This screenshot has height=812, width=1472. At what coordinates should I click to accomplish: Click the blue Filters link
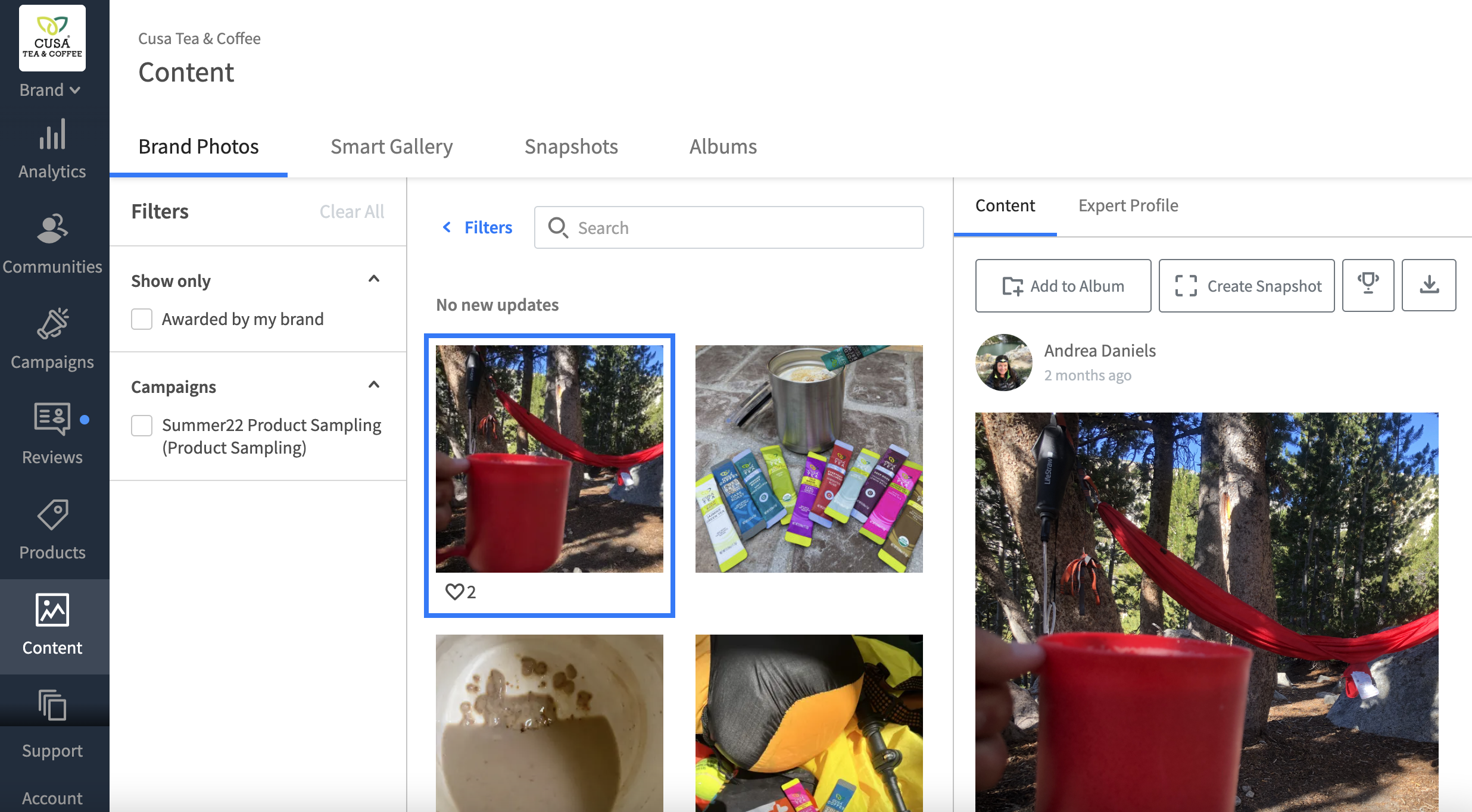[488, 227]
